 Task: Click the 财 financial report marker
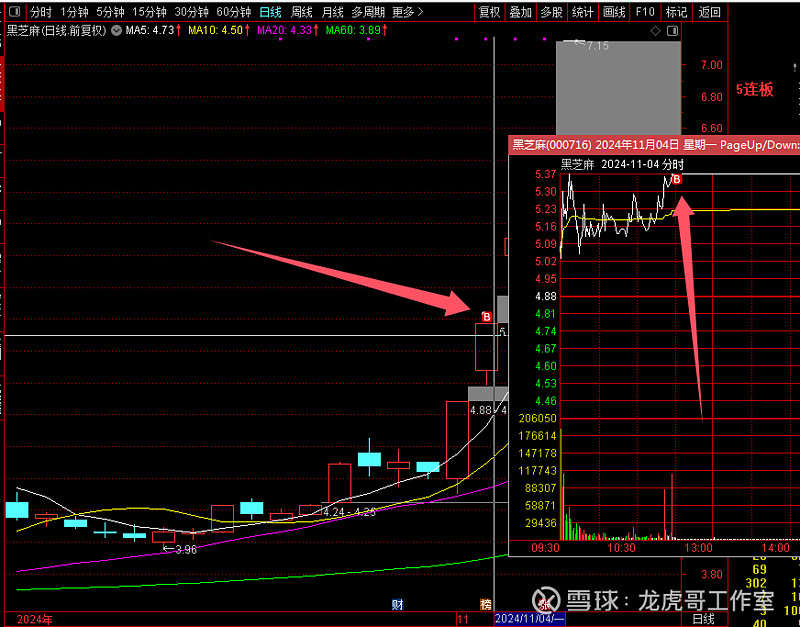click(x=397, y=605)
